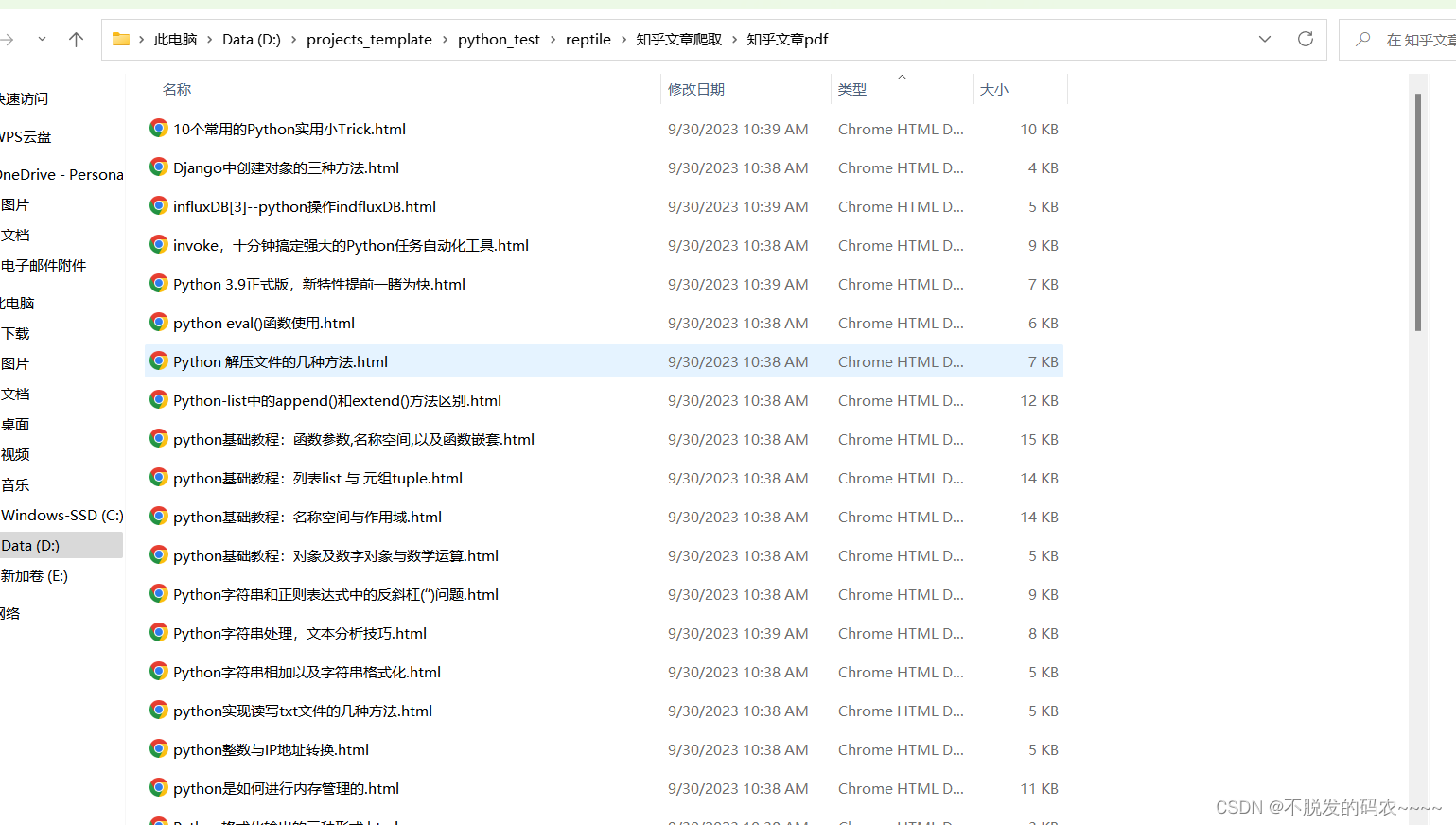
Task: Click Chrome icon of python eval()函数使用.html
Action: [x=159, y=322]
